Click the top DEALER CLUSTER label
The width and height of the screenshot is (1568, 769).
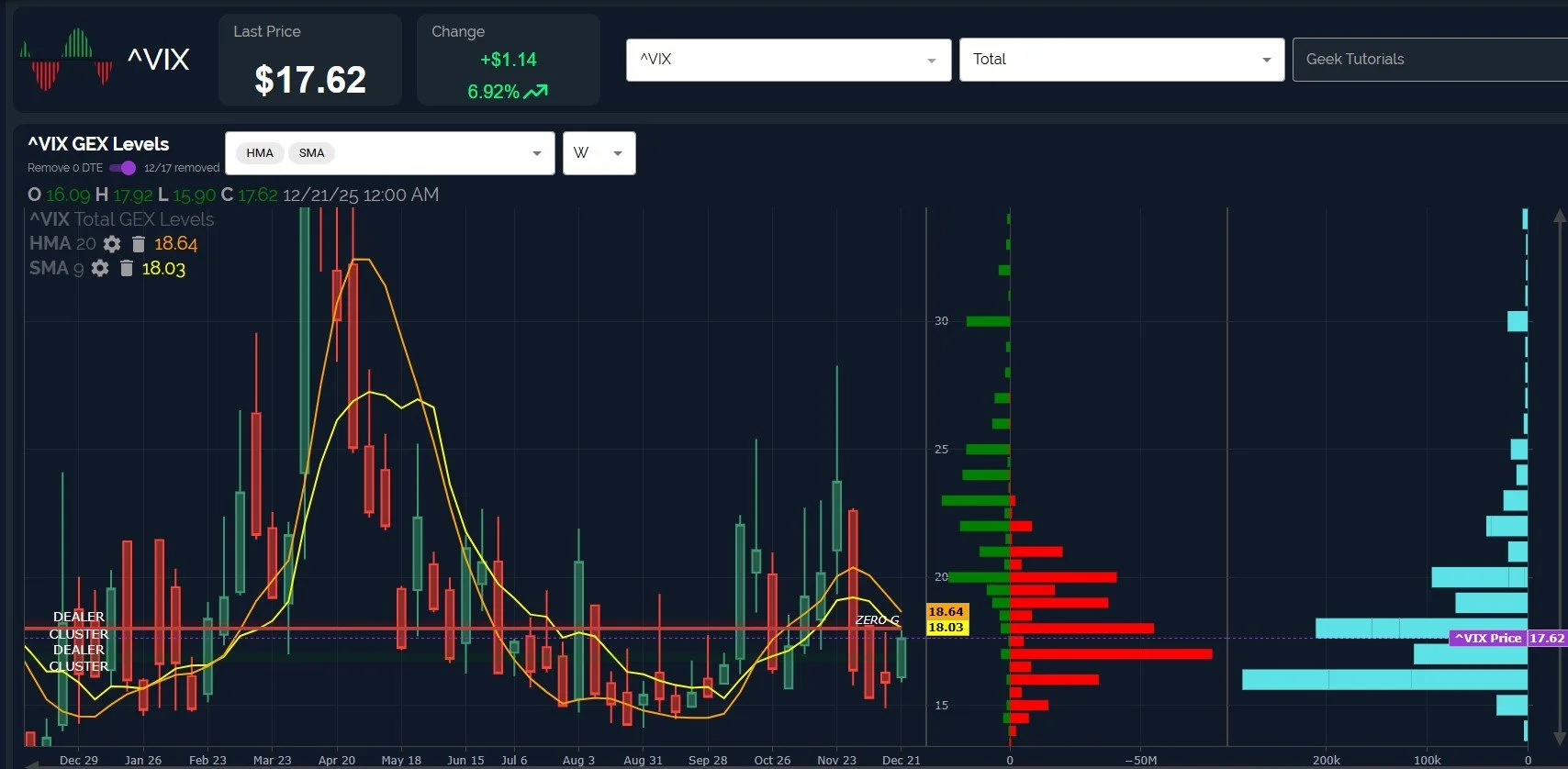click(79, 625)
